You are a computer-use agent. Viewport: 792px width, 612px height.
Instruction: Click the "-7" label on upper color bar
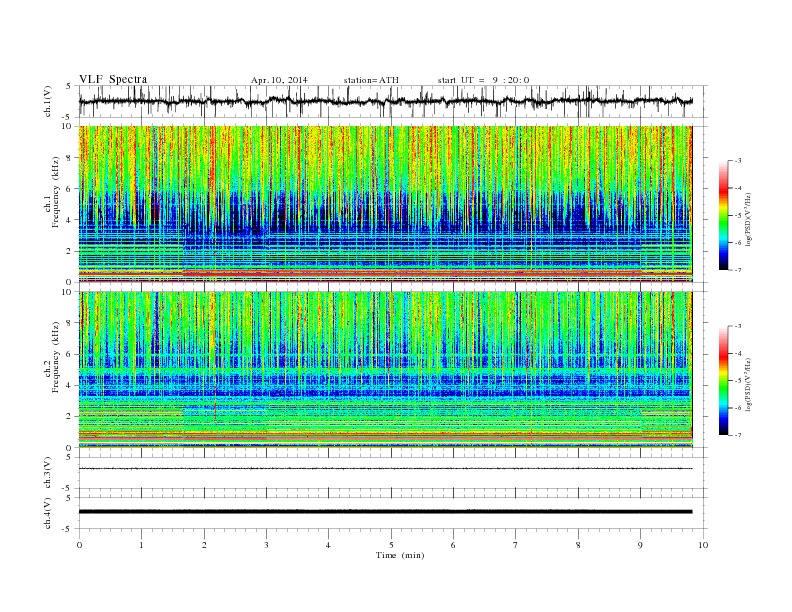click(x=738, y=270)
